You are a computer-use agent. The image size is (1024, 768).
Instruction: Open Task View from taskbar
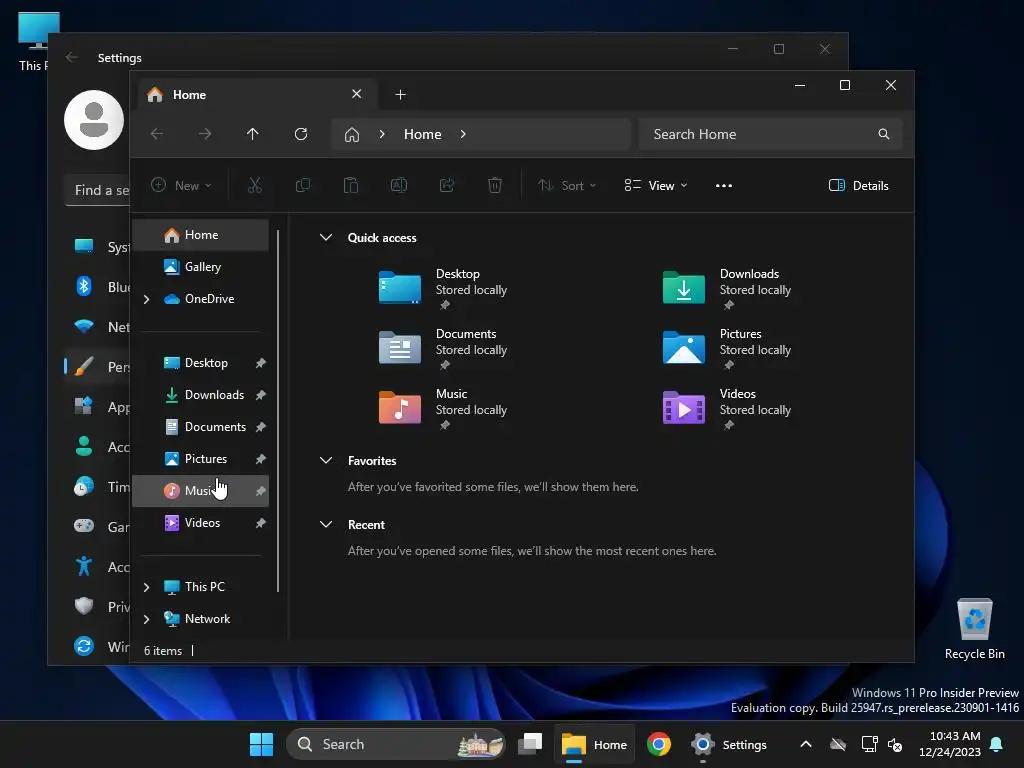(x=530, y=744)
